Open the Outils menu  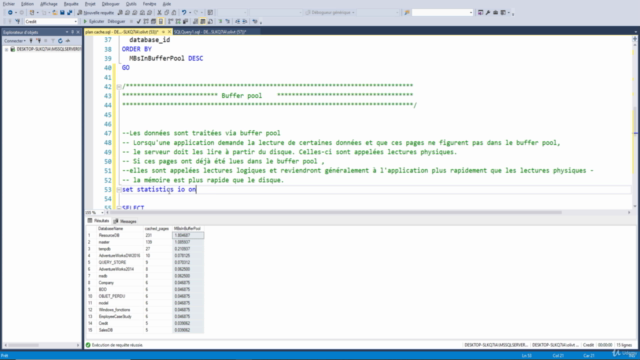(131, 4)
